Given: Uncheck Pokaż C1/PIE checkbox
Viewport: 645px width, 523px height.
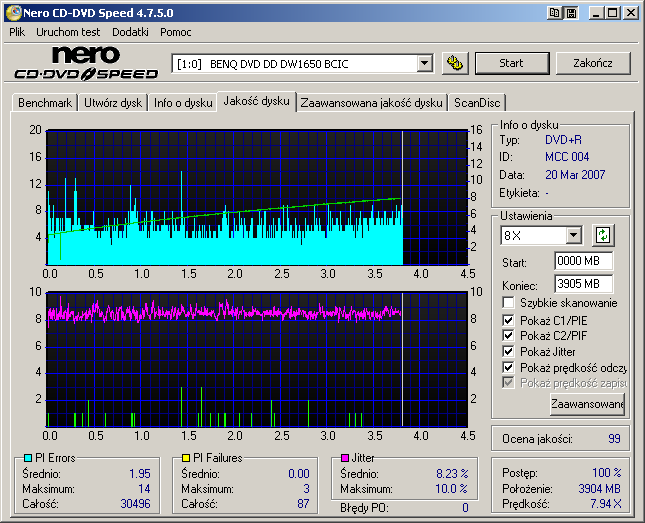Looking at the screenshot, I should tap(508, 320).
